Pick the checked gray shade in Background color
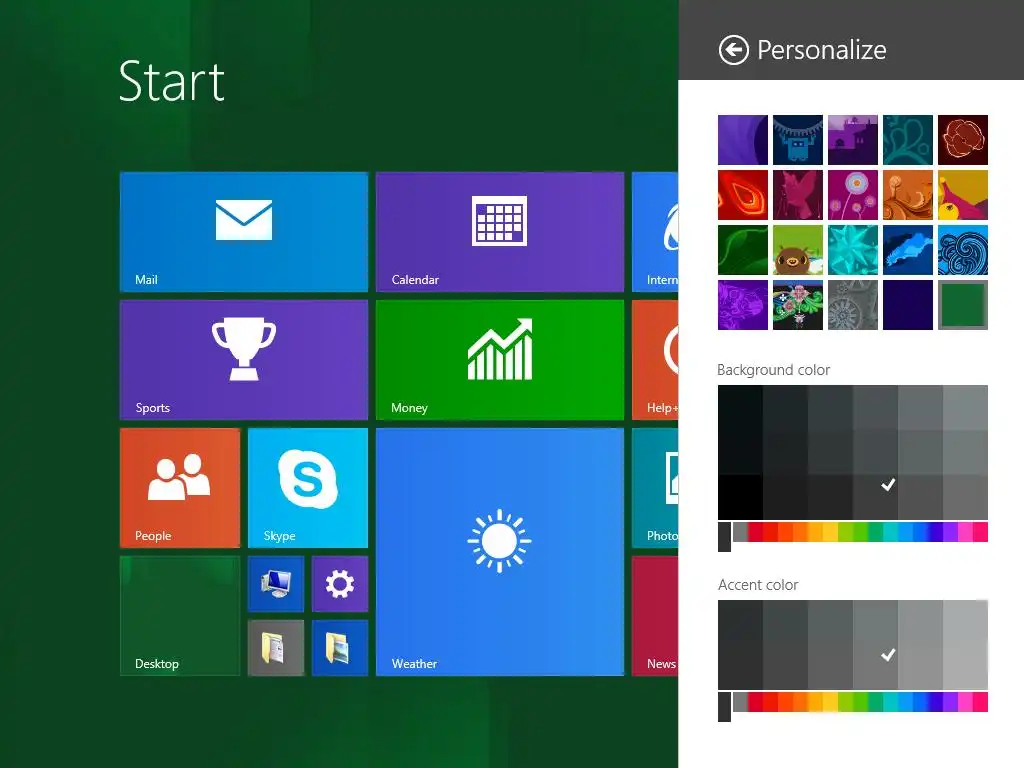This screenshot has width=1024, height=768. (875, 497)
